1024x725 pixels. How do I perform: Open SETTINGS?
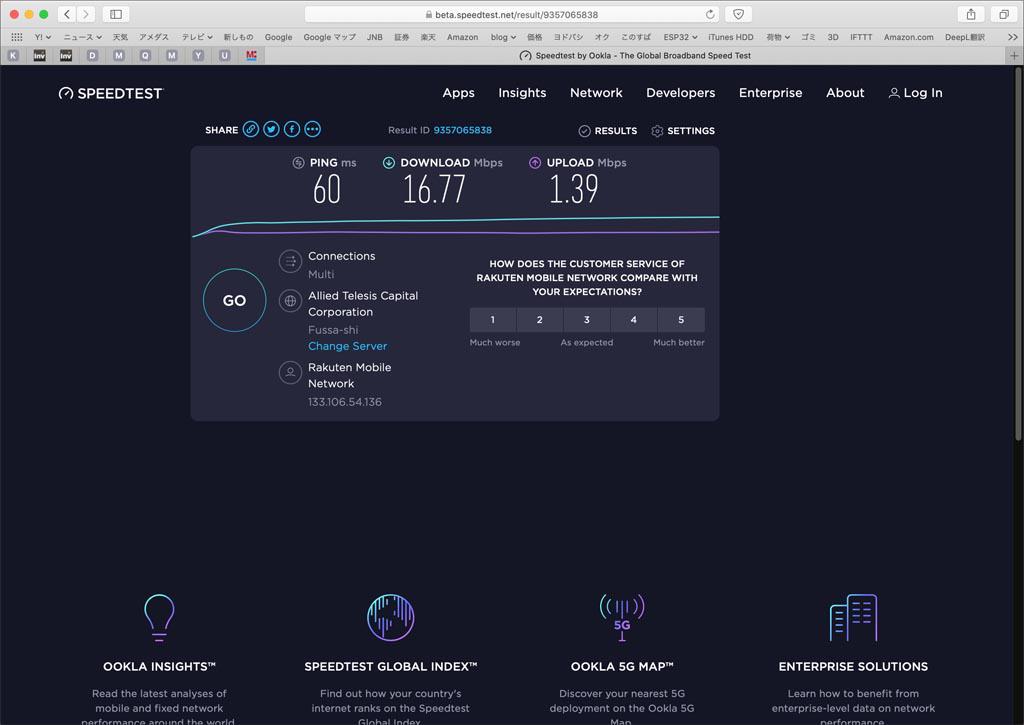[683, 131]
